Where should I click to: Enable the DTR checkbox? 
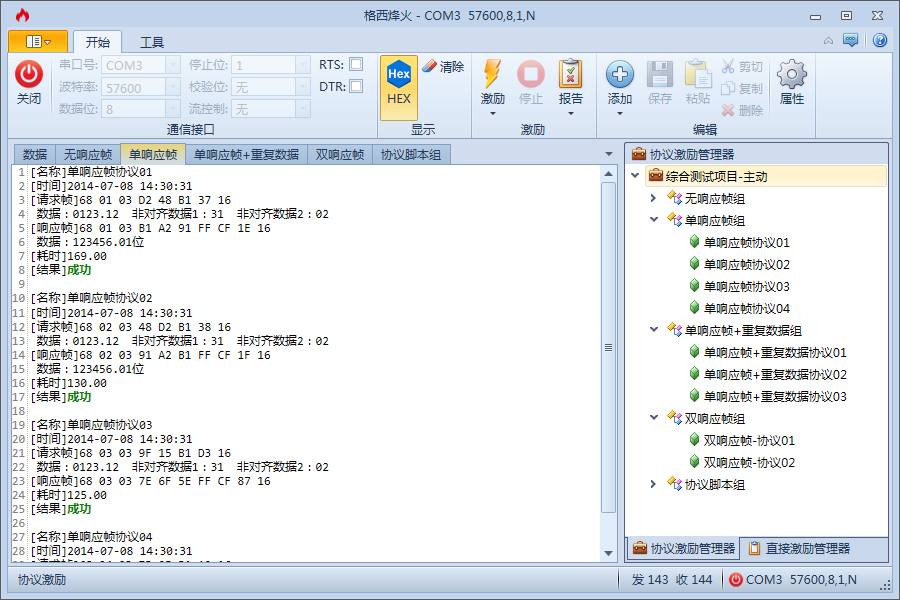pos(356,86)
